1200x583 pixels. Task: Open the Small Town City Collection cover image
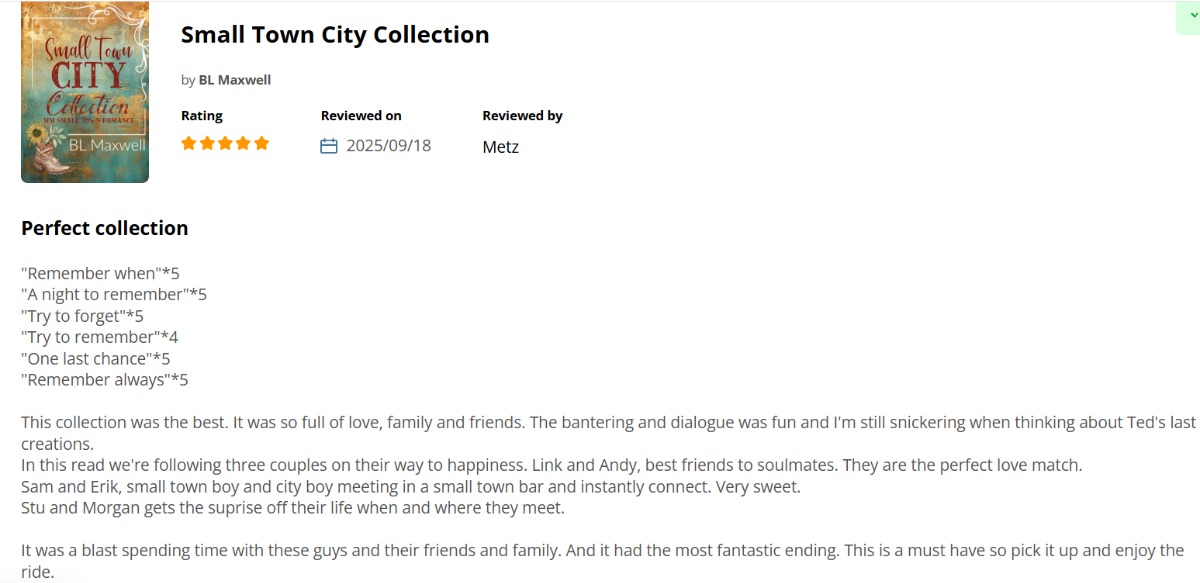[x=85, y=92]
